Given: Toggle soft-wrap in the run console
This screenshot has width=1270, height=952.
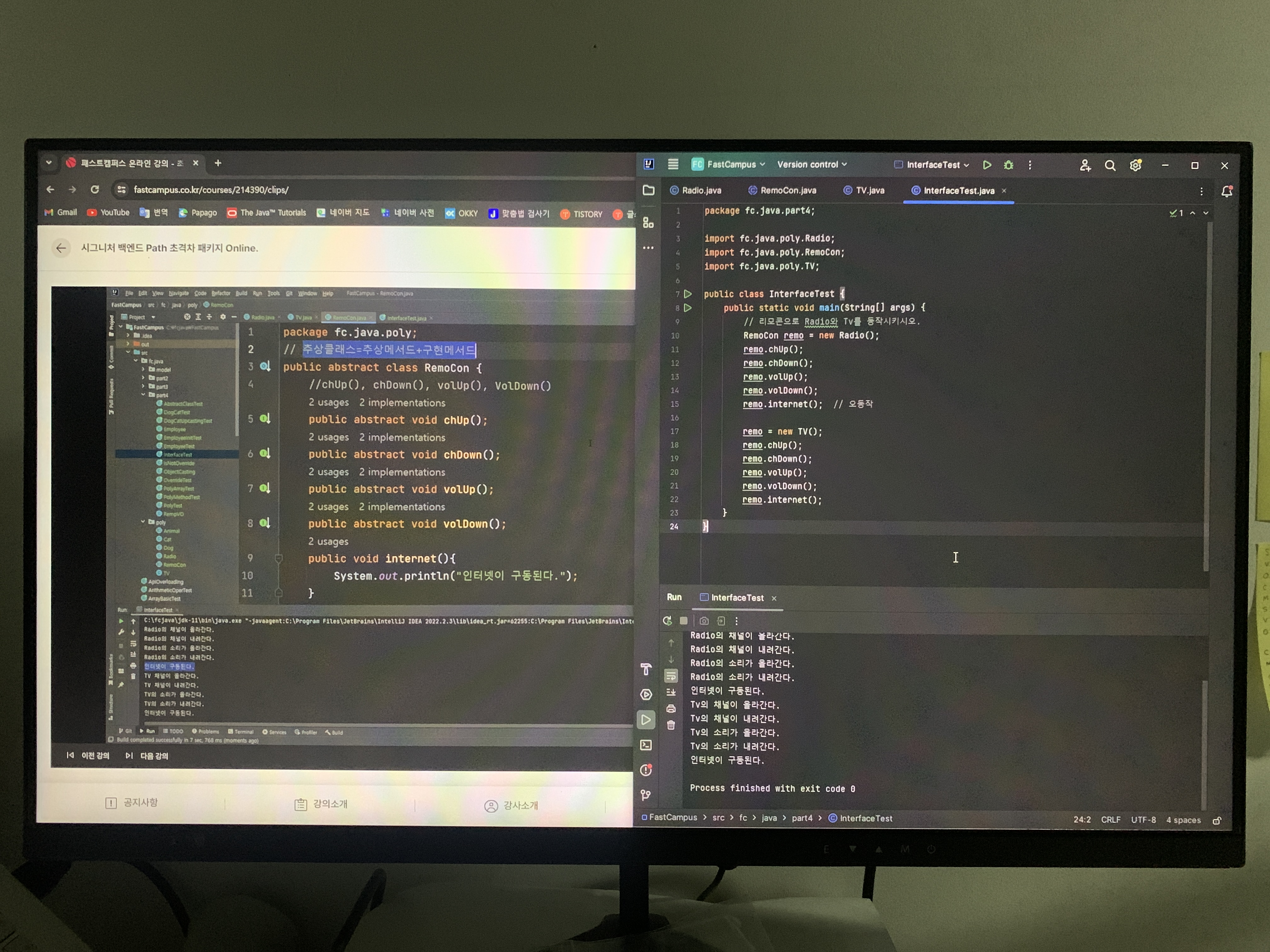Looking at the screenshot, I should click(x=671, y=676).
